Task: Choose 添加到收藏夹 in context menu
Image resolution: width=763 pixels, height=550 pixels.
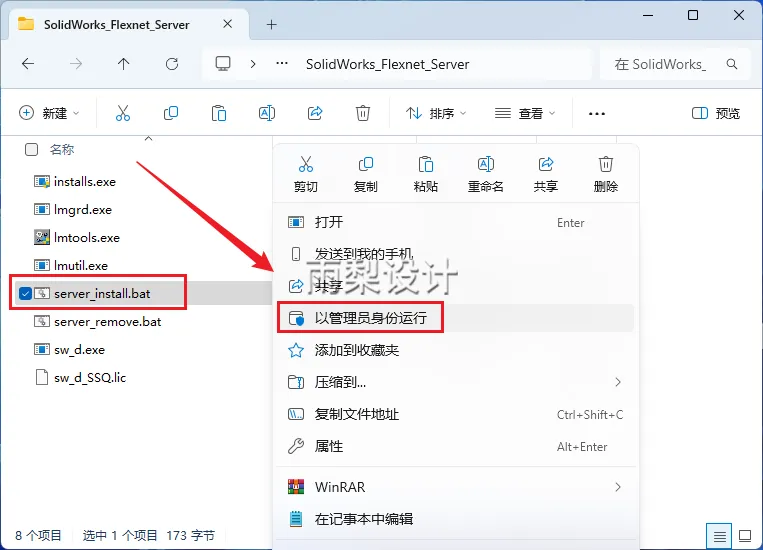Action: (x=456, y=350)
